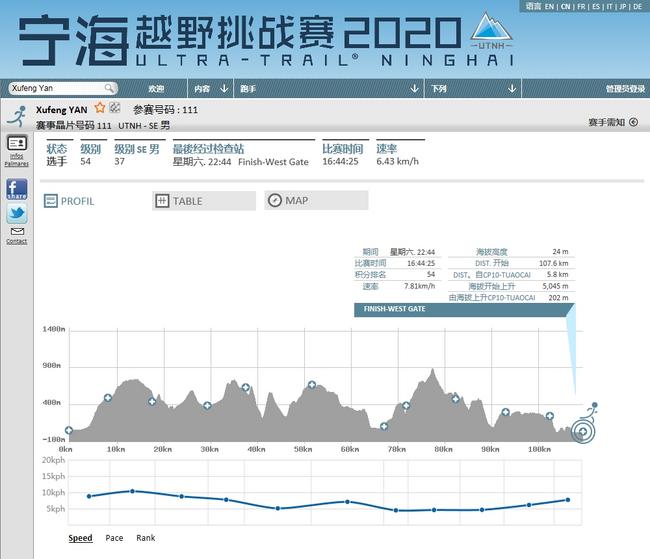Share via the Twitter bird icon
Image resolution: width=650 pixels, height=559 pixels.
coord(17,213)
